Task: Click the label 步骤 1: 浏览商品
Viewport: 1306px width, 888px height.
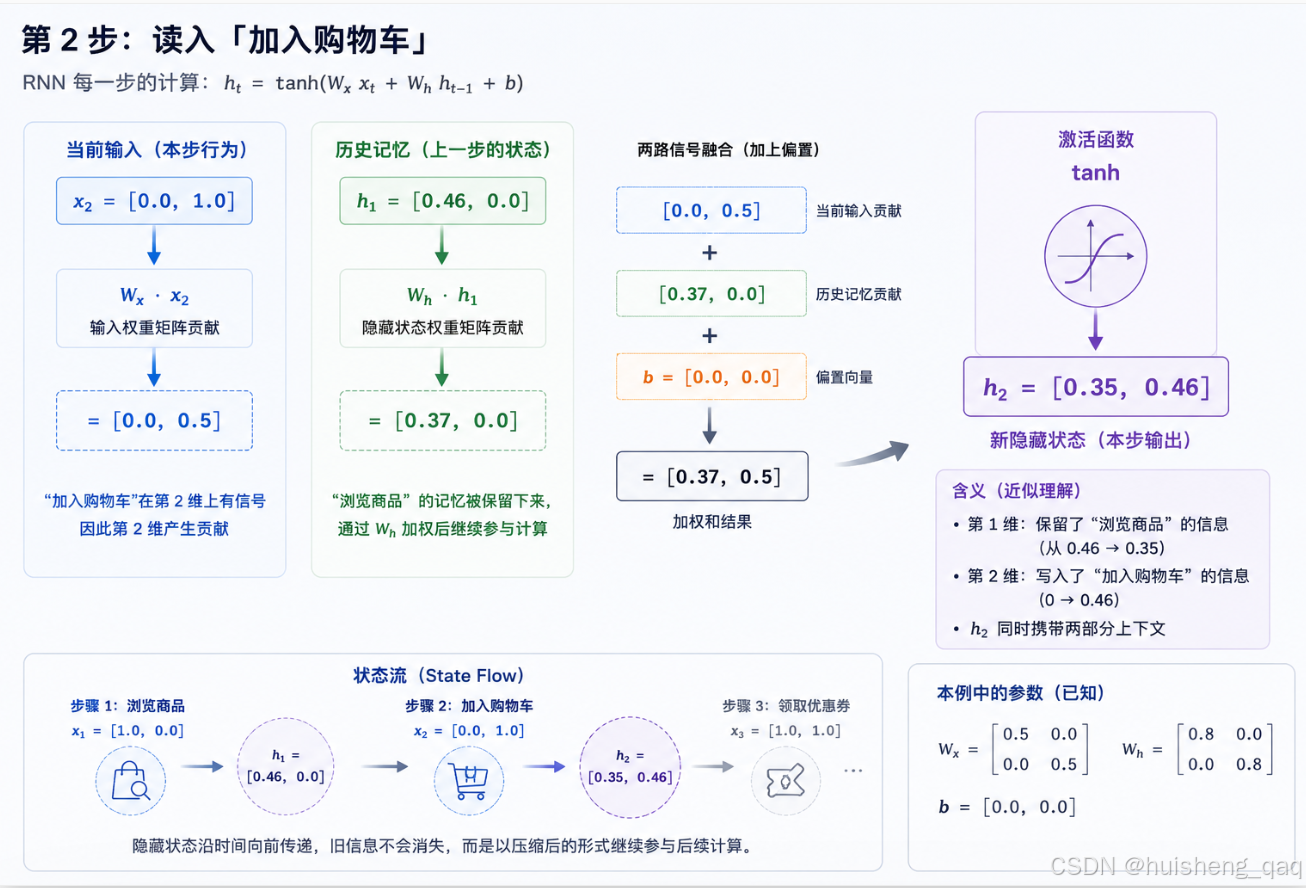Action: coord(128,706)
